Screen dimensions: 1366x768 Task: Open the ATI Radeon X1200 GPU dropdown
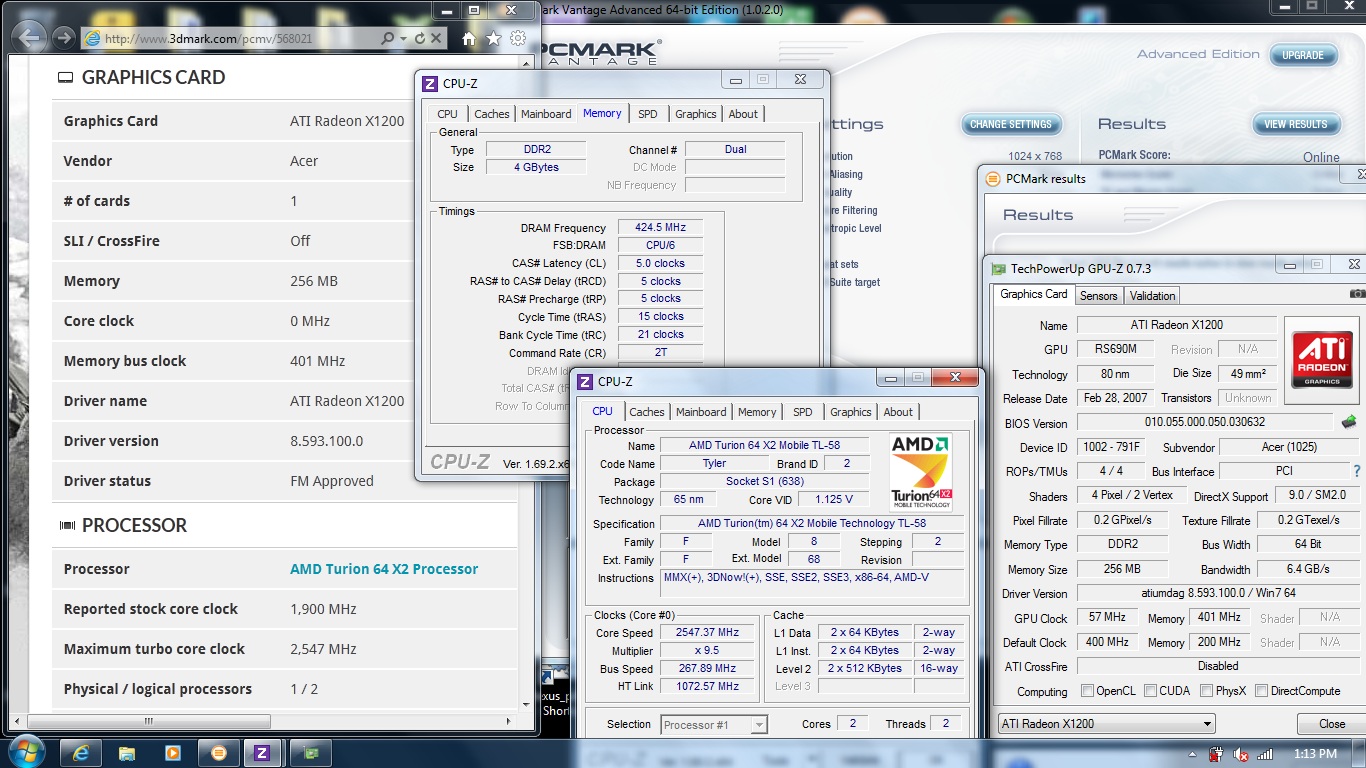(x=1106, y=724)
